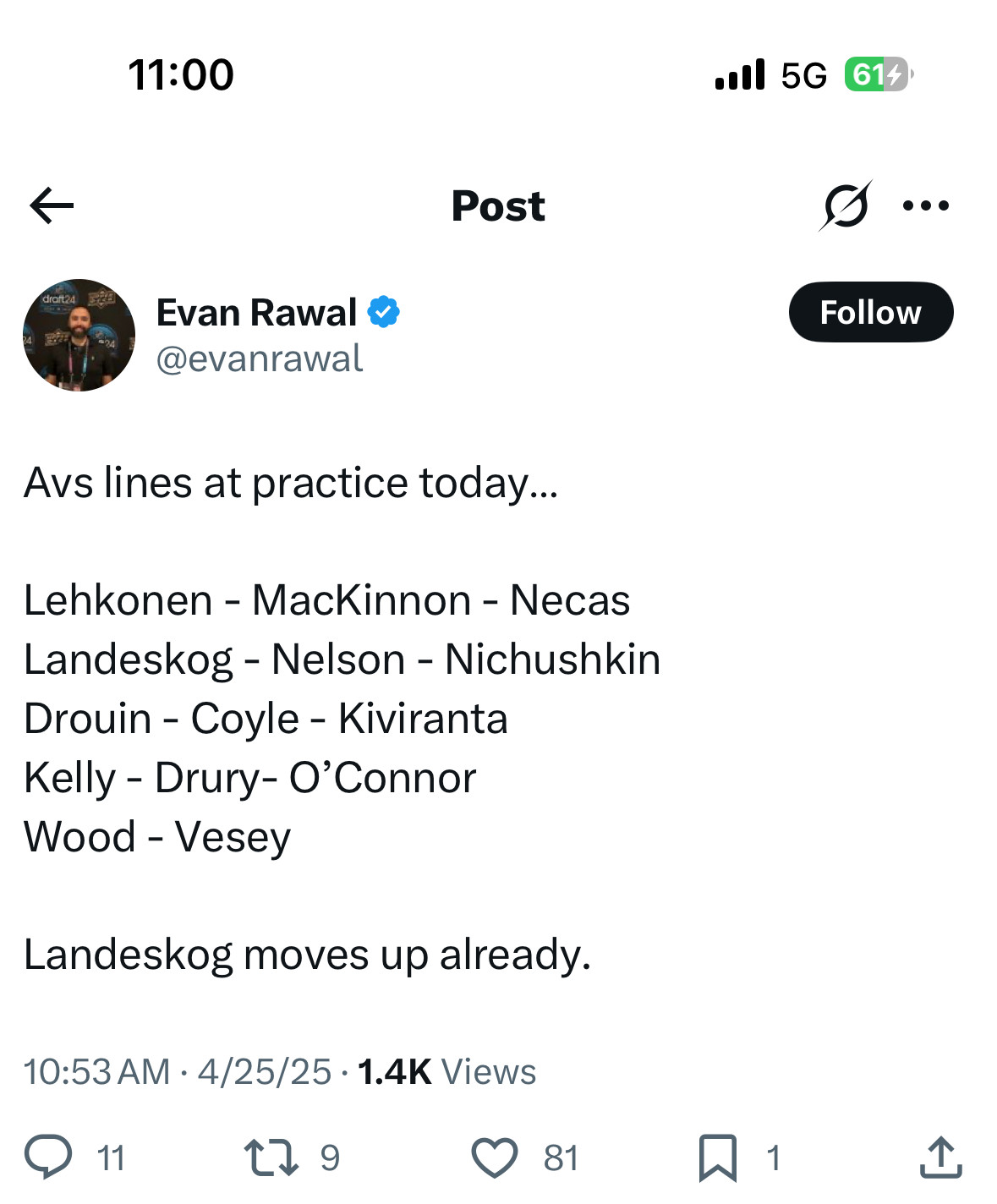Open the three-dot more options menu
The height and width of the screenshot is (1204, 997).
click(x=926, y=205)
